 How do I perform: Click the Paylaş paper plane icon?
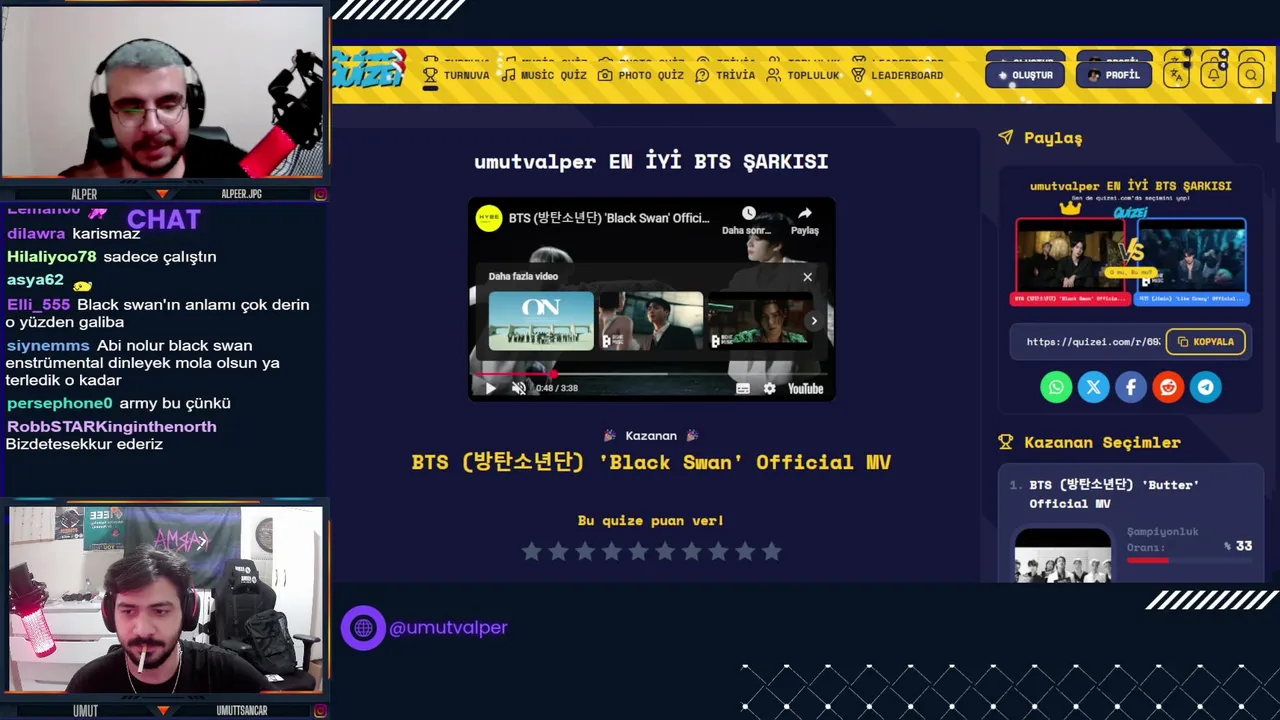[1006, 137]
